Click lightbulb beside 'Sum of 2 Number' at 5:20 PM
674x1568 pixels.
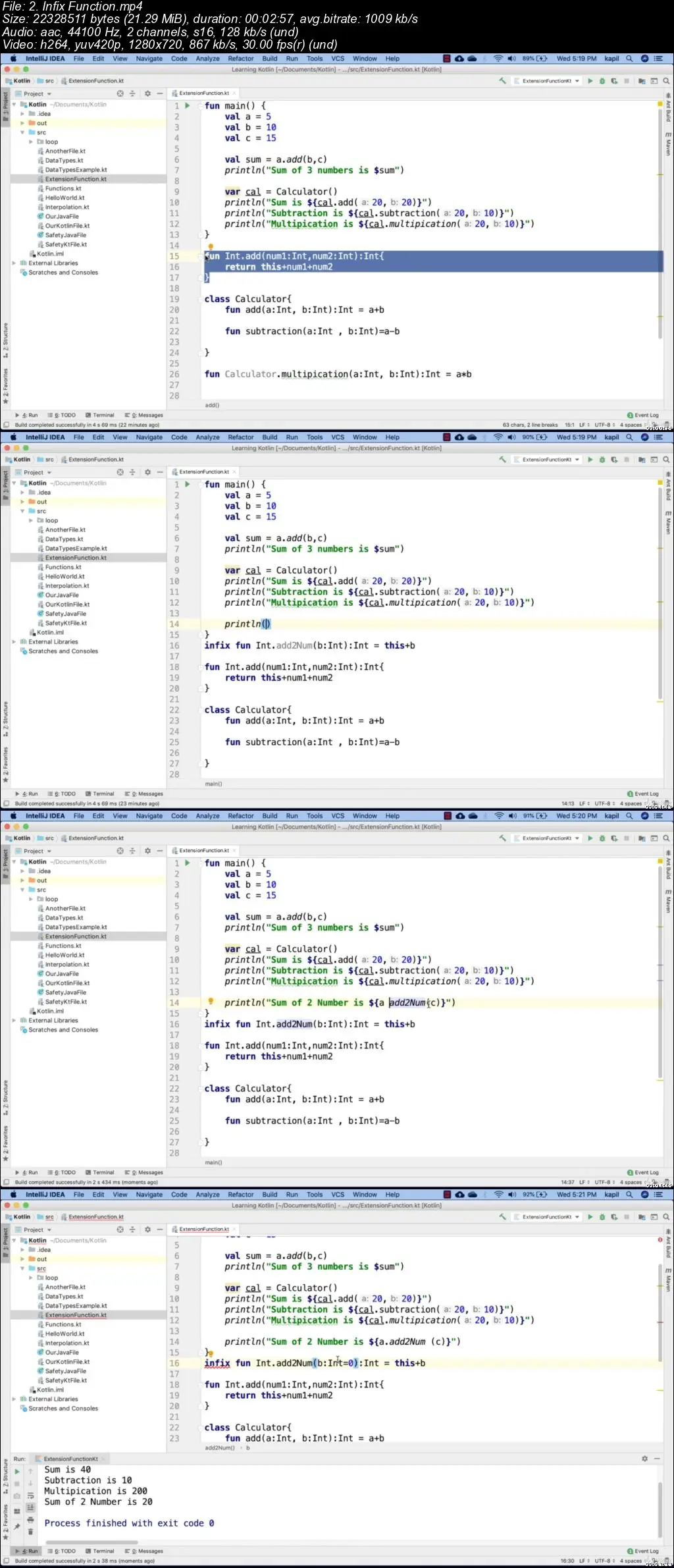pyautogui.click(x=211, y=1002)
